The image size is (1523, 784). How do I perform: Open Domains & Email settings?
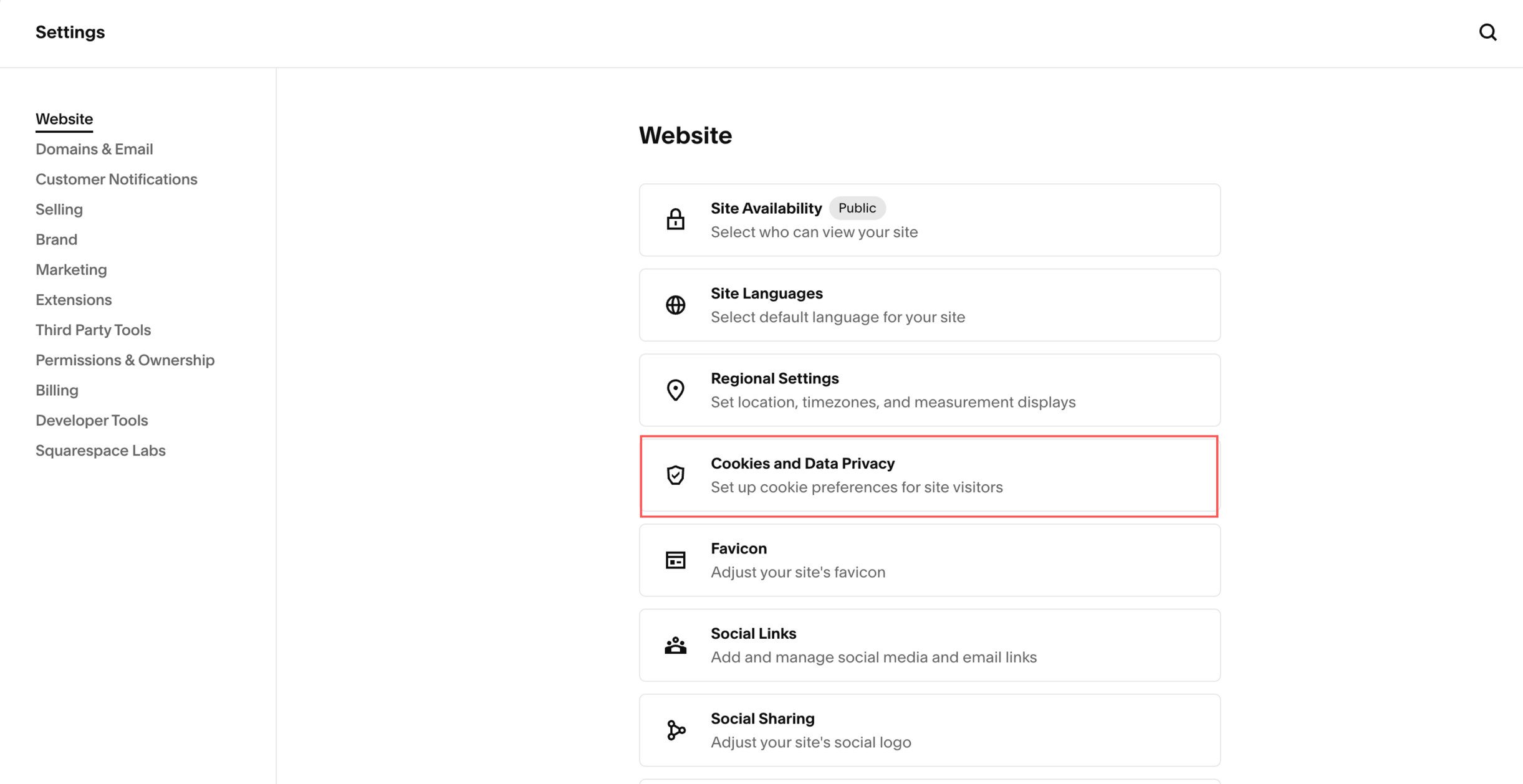coord(94,149)
